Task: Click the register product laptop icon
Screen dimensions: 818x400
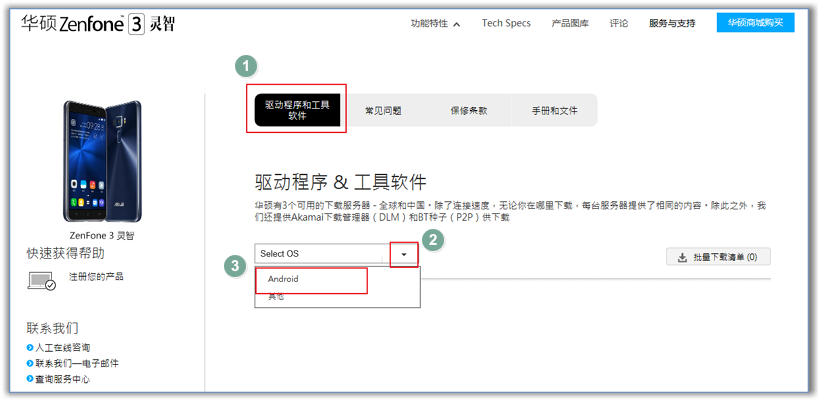Action: coord(41,281)
